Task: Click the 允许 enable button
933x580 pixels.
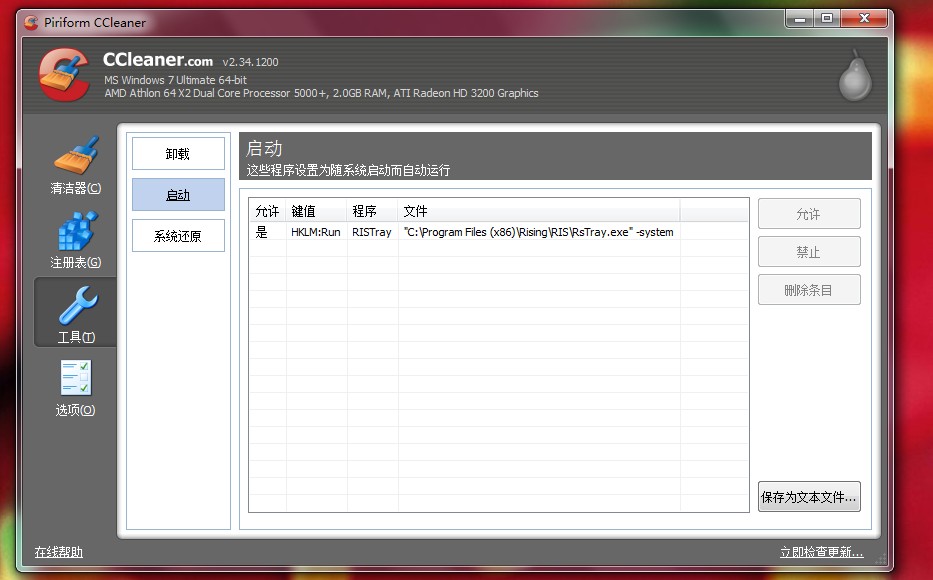Action: click(809, 214)
